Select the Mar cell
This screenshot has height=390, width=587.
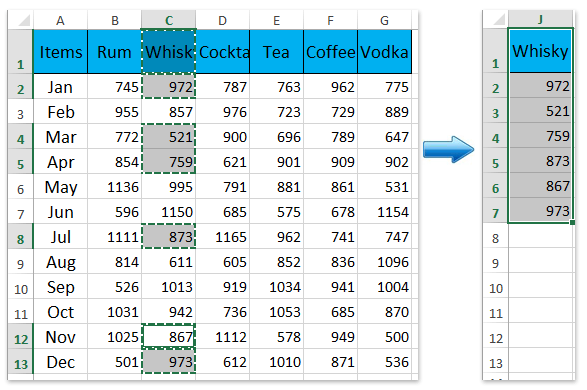pyautogui.click(x=60, y=137)
